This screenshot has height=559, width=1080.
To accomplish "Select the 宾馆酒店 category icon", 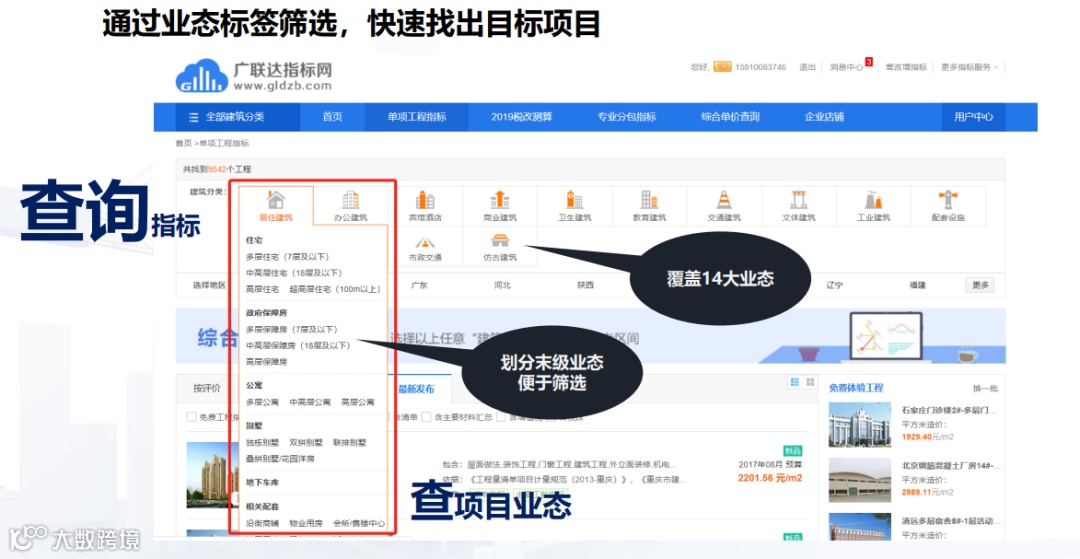I will click(x=425, y=200).
